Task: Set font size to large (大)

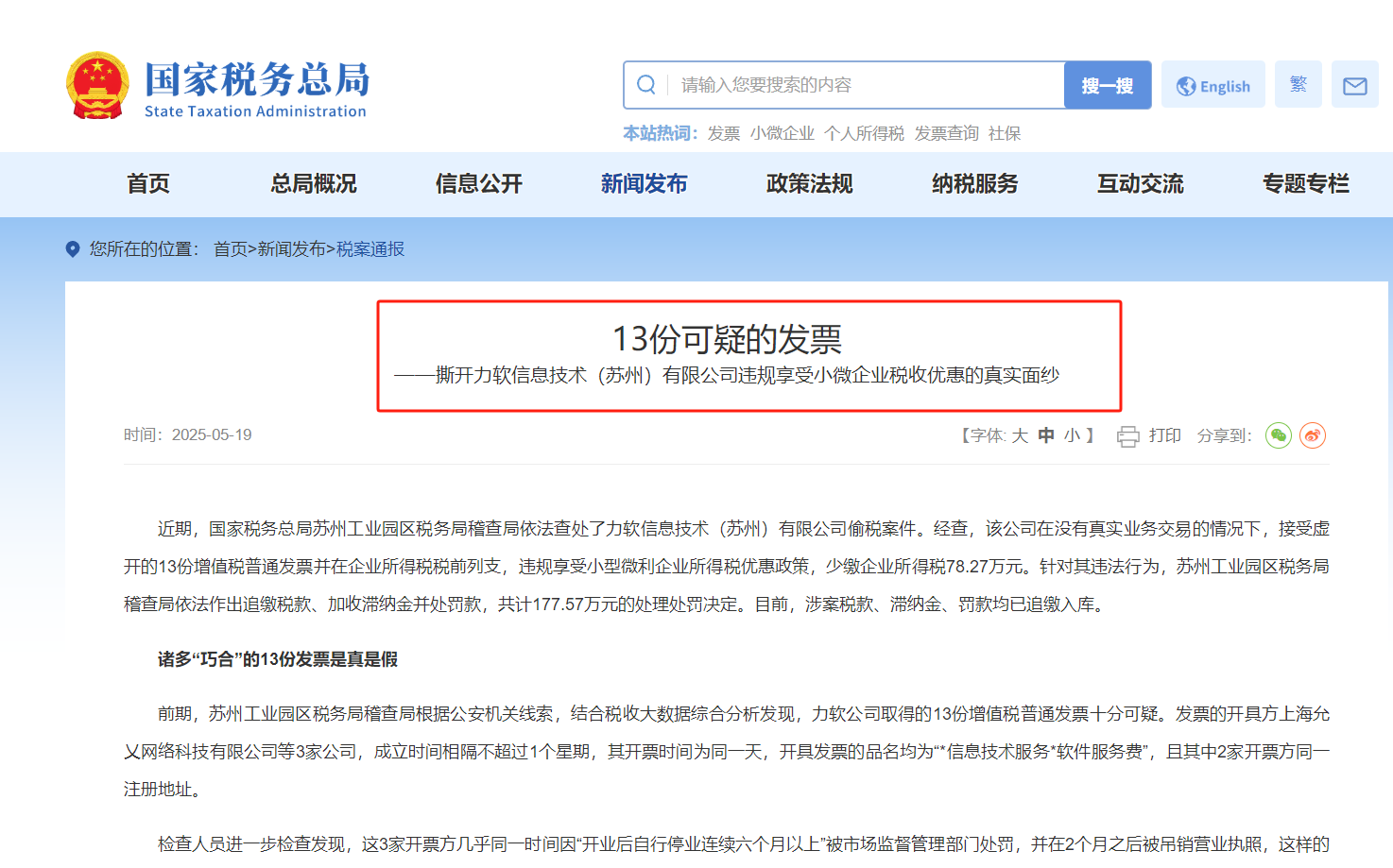Action: tap(1020, 435)
